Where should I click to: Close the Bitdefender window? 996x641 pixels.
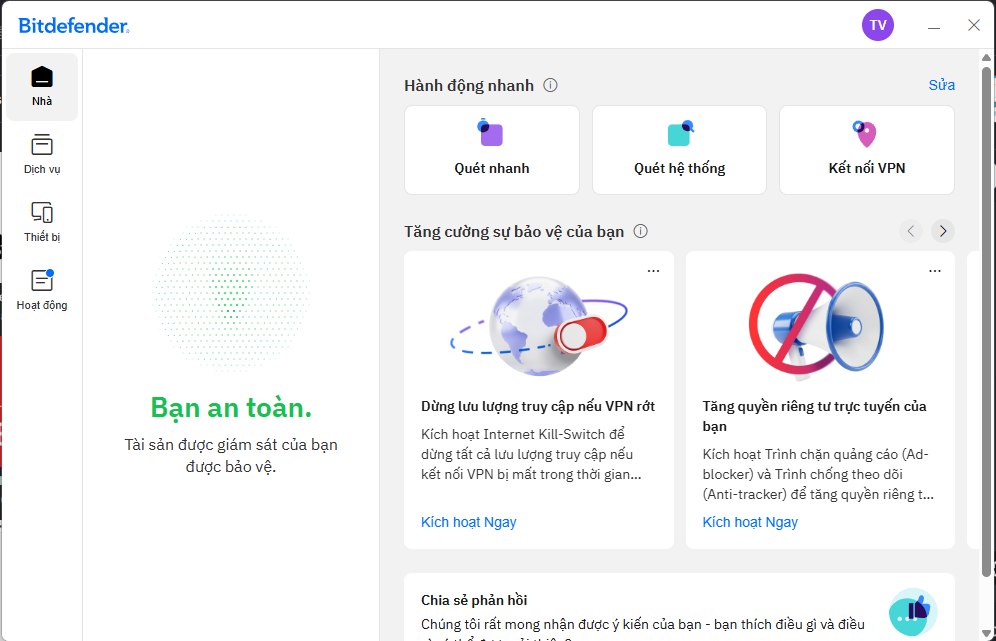pyautogui.click(x=974, y=25)
